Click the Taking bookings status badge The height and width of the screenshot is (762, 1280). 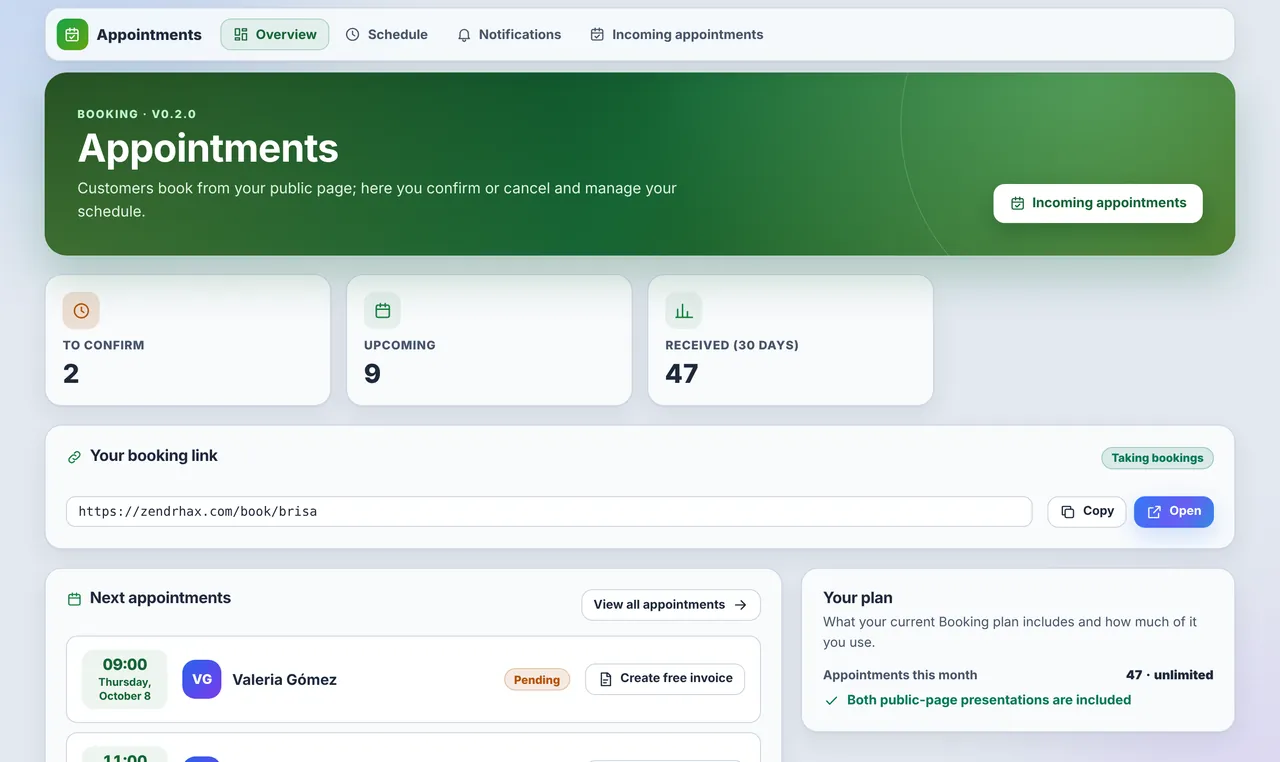[x=1157, y=458]
